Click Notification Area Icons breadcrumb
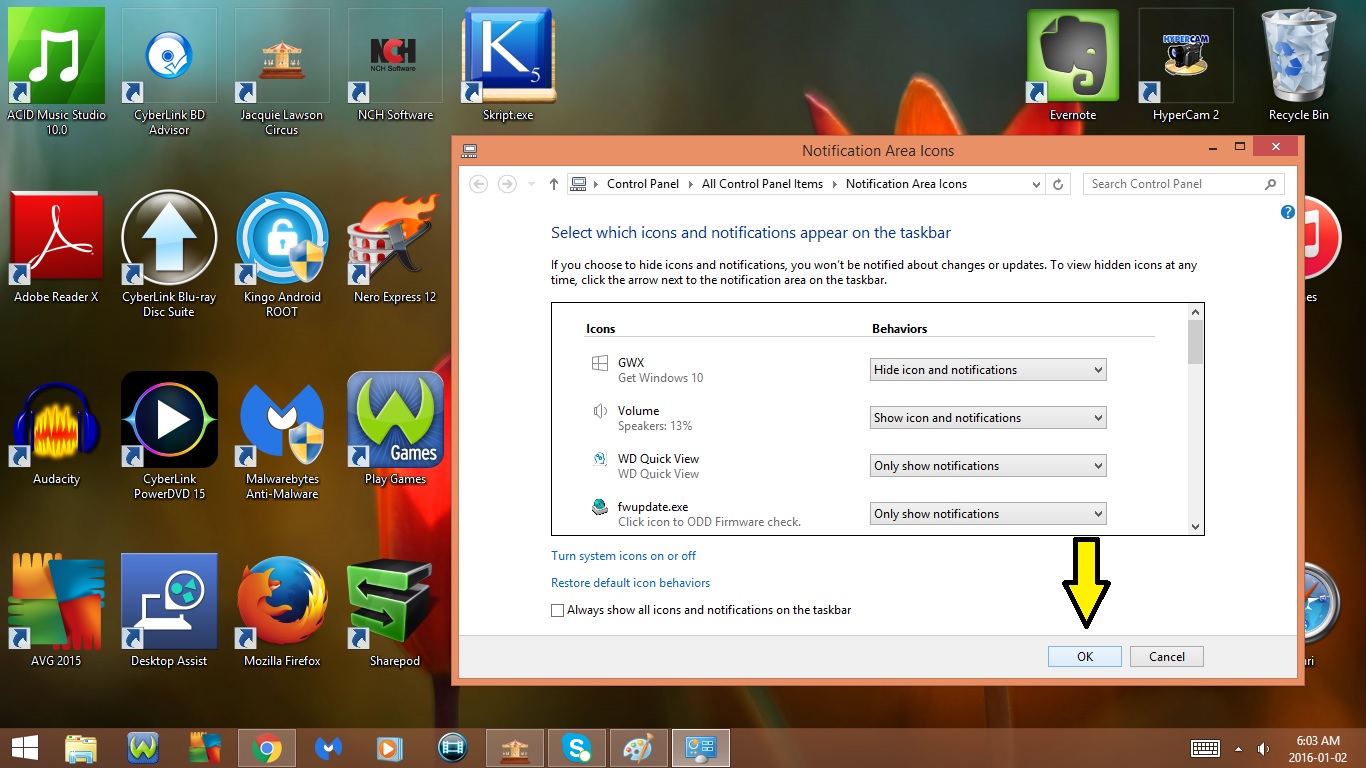1366x768 pixels. [906, 184]
